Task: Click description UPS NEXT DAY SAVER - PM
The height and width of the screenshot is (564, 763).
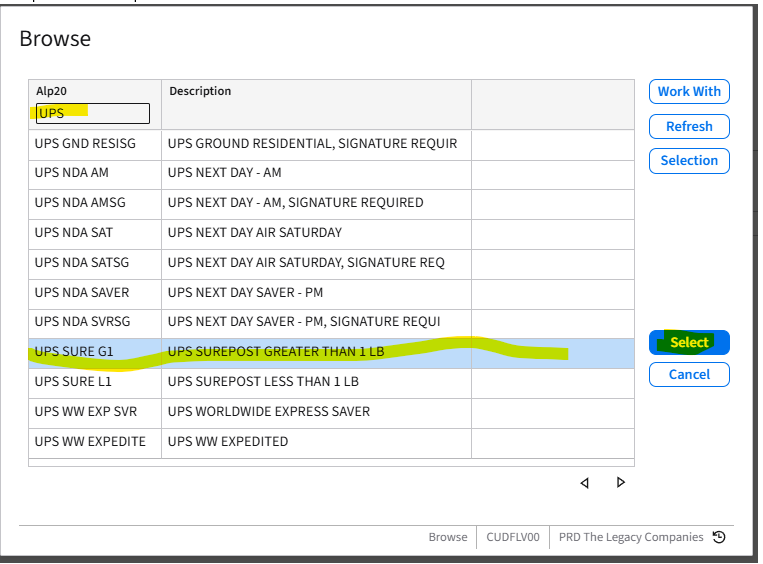Action: click(x=245, y=292)
